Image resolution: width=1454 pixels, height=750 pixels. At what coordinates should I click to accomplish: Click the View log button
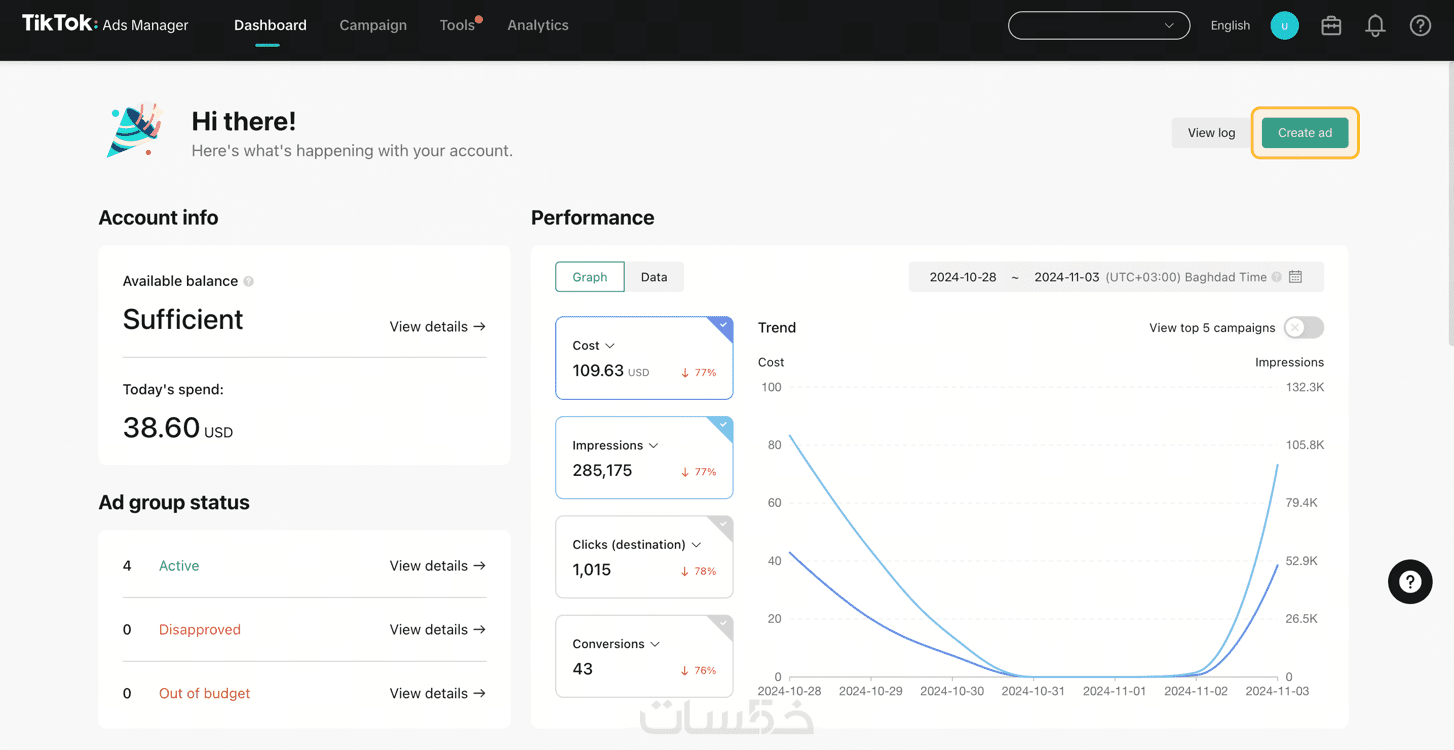point(1211,133)
